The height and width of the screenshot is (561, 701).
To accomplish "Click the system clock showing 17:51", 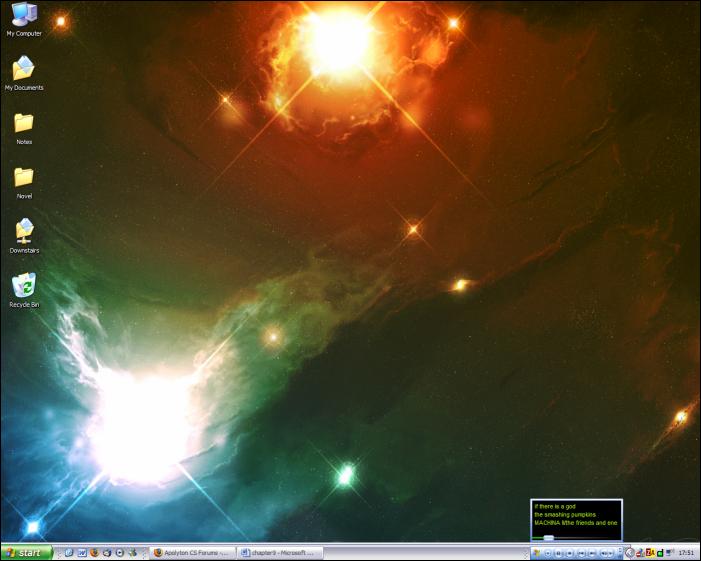I will [686, 552].
